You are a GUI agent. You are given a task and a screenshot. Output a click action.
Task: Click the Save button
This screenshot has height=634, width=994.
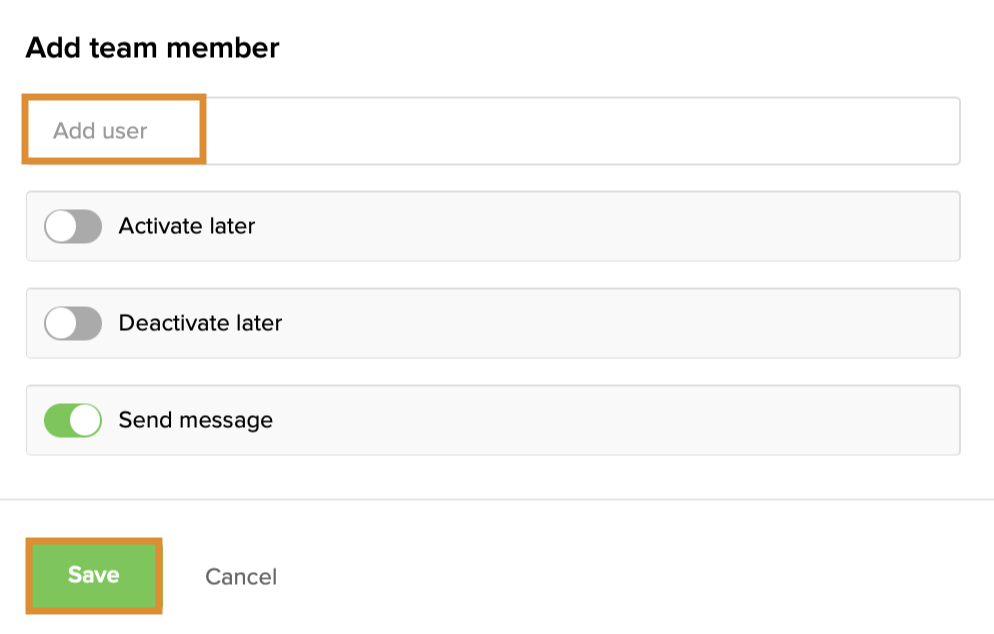(x=93, y=575)
